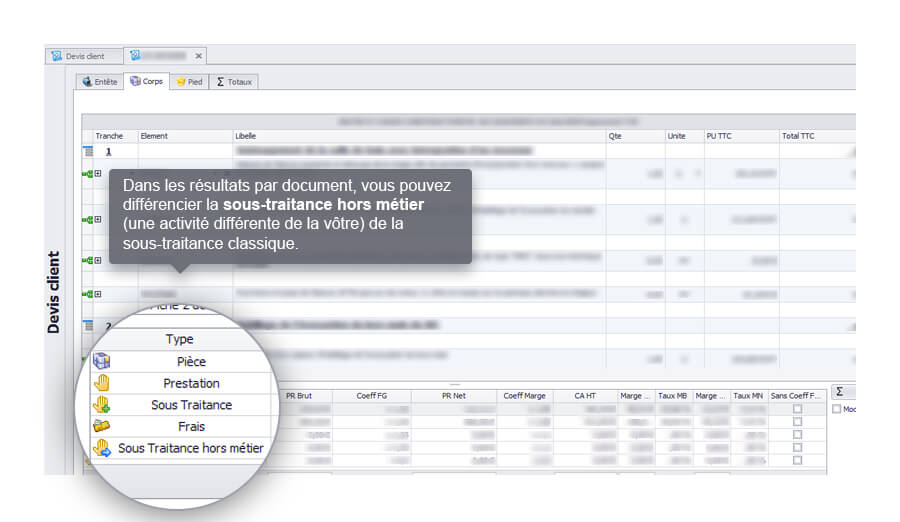Click the Coeff Marge column header
900x522 pixels.
point(524,396)
